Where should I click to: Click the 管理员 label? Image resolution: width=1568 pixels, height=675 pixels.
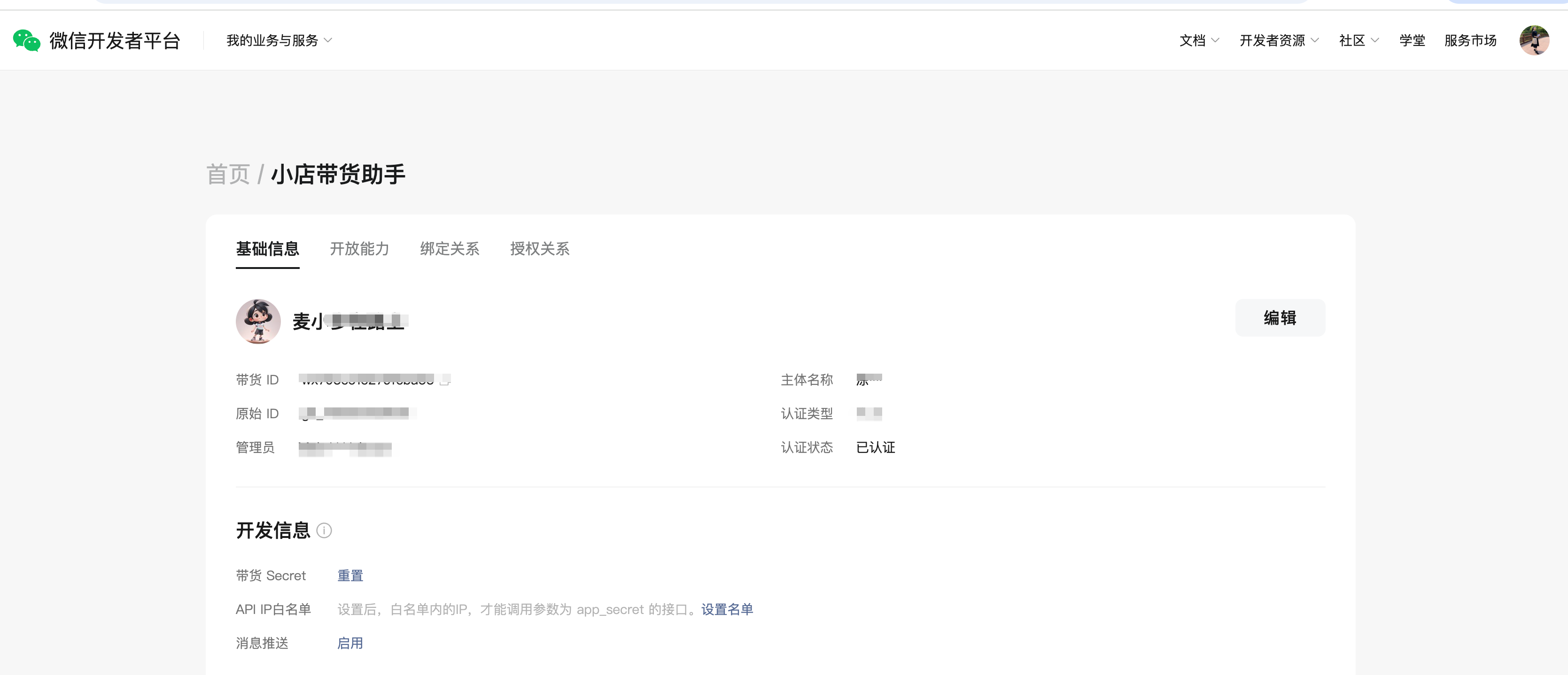(x=255, y=447)
